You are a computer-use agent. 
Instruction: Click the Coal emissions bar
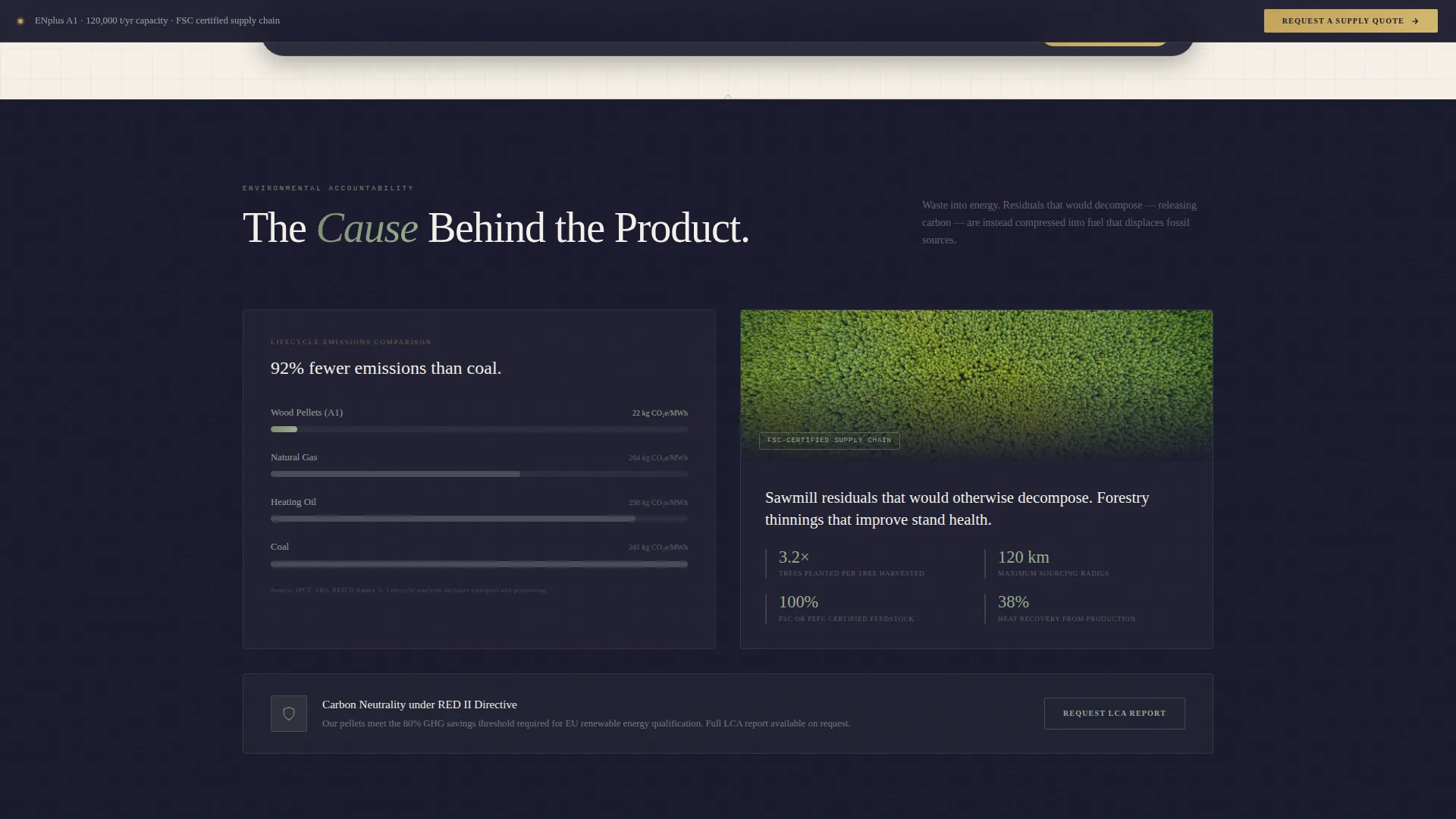coord(479,563)
